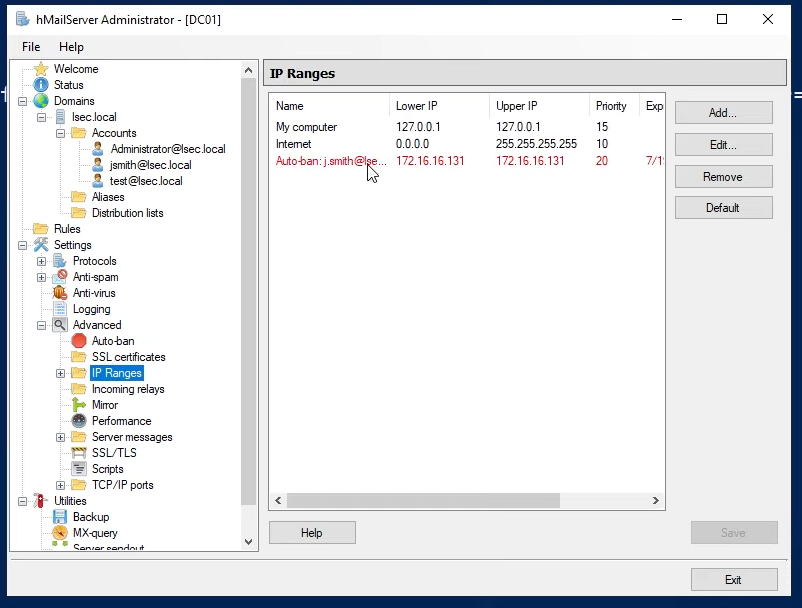The image size is (802, 608).
Task: Click the lsec.local domain server icon
Action: click(x=60, y=117)
